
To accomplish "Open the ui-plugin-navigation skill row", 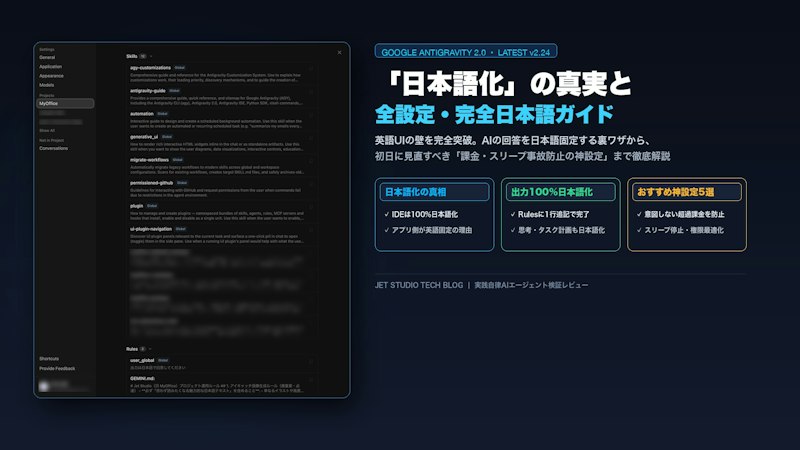I will coord(220,235).
